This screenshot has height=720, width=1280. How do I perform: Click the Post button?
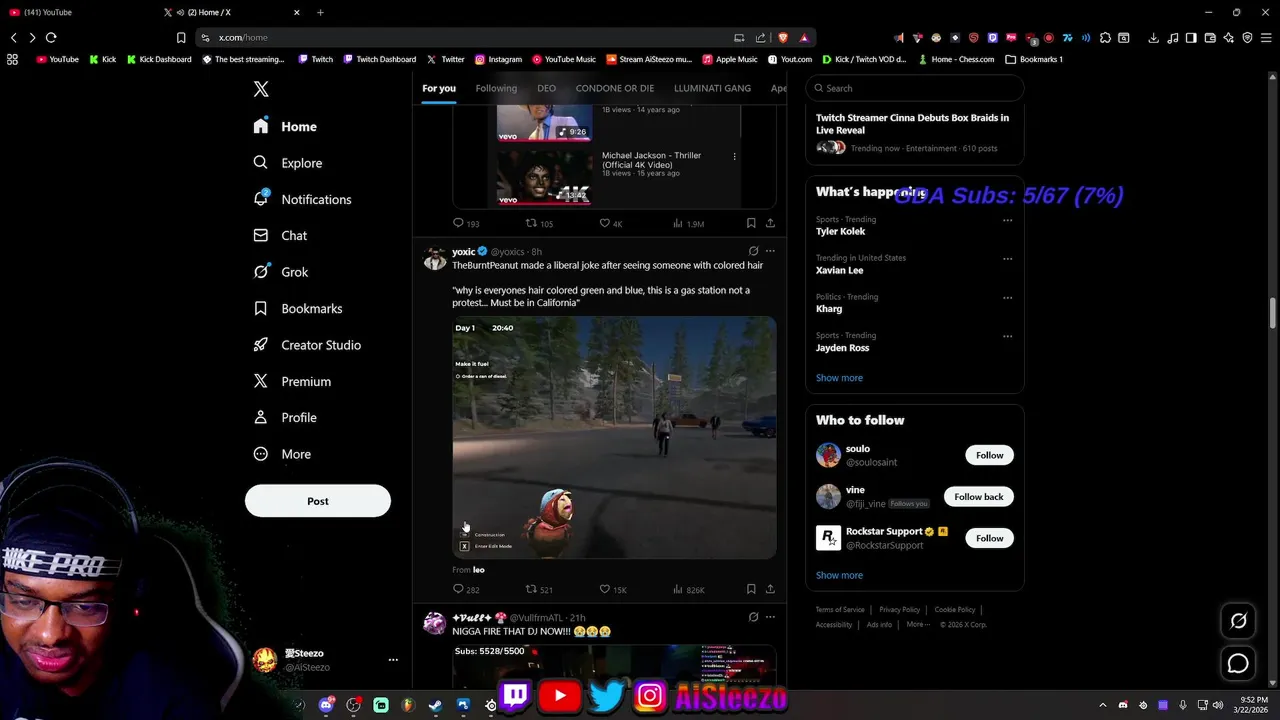tap(318, 501)
